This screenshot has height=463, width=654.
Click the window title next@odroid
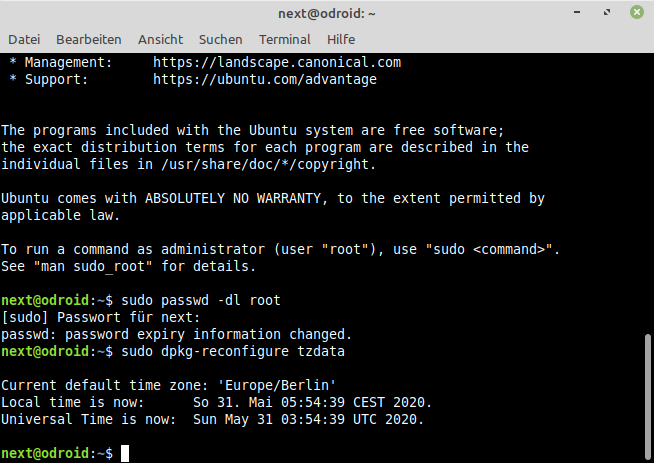327,13
